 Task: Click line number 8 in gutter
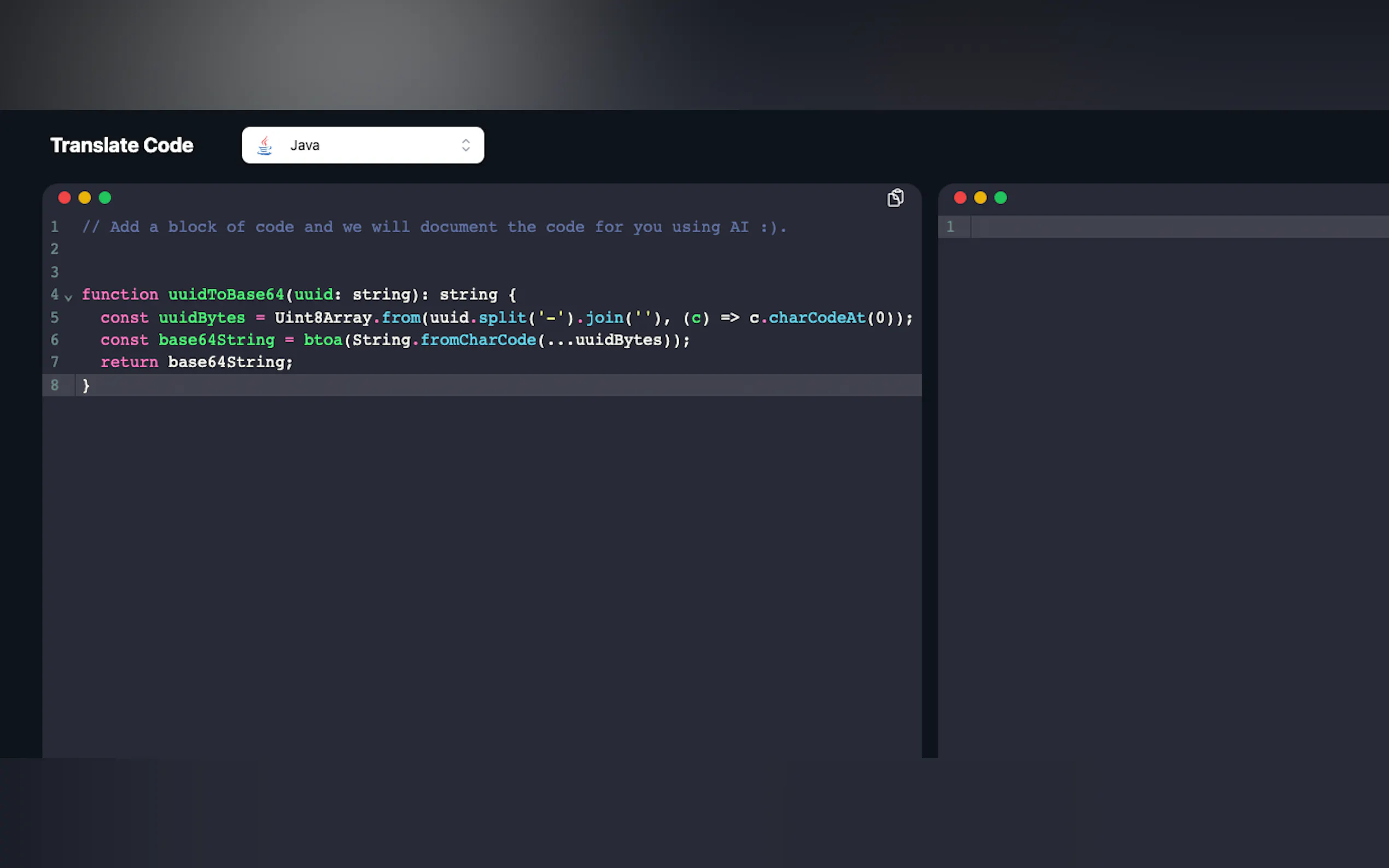(x=55, y=385)
